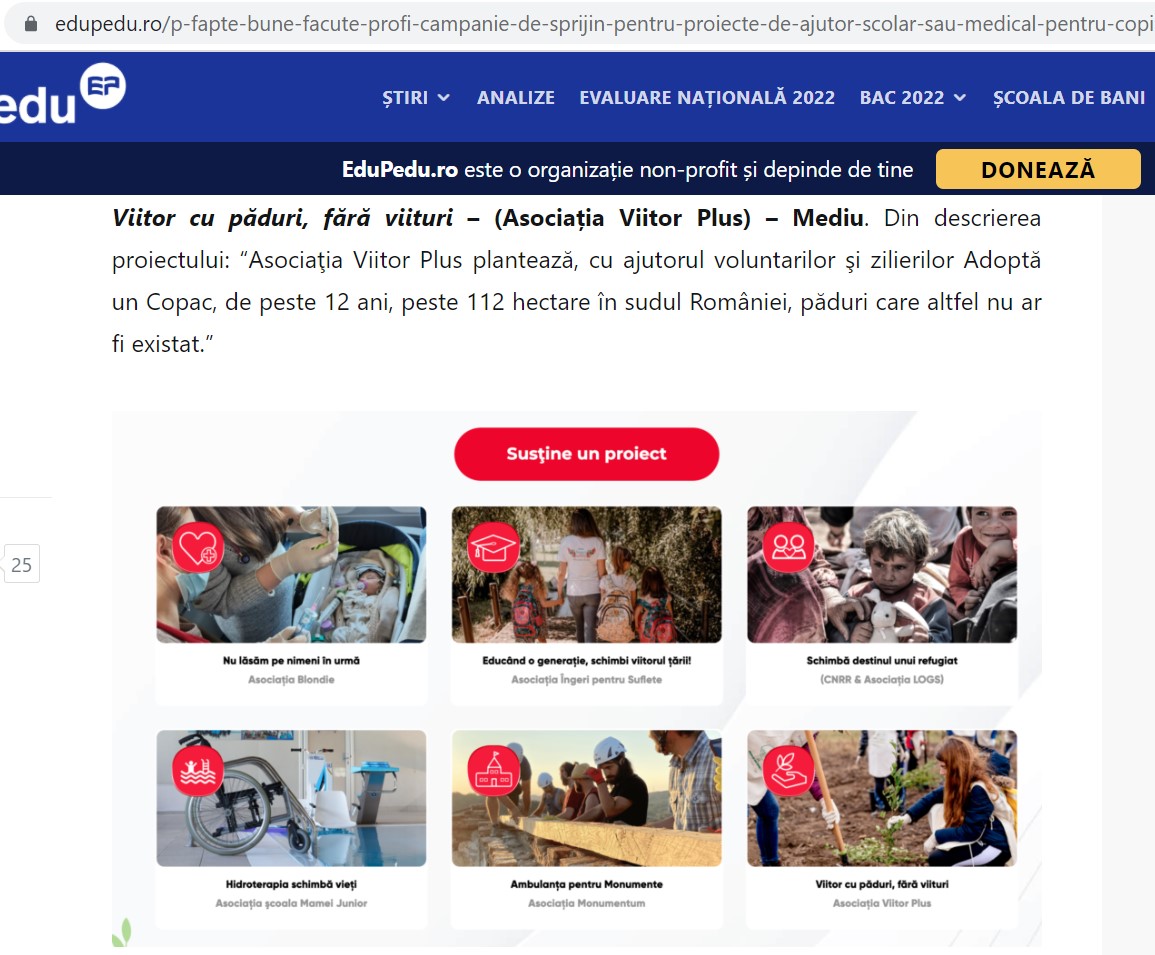The image size is (1155, 955).
Task: Open the Ambulanța pentru Monumente photo
Action: pos(586,798)
